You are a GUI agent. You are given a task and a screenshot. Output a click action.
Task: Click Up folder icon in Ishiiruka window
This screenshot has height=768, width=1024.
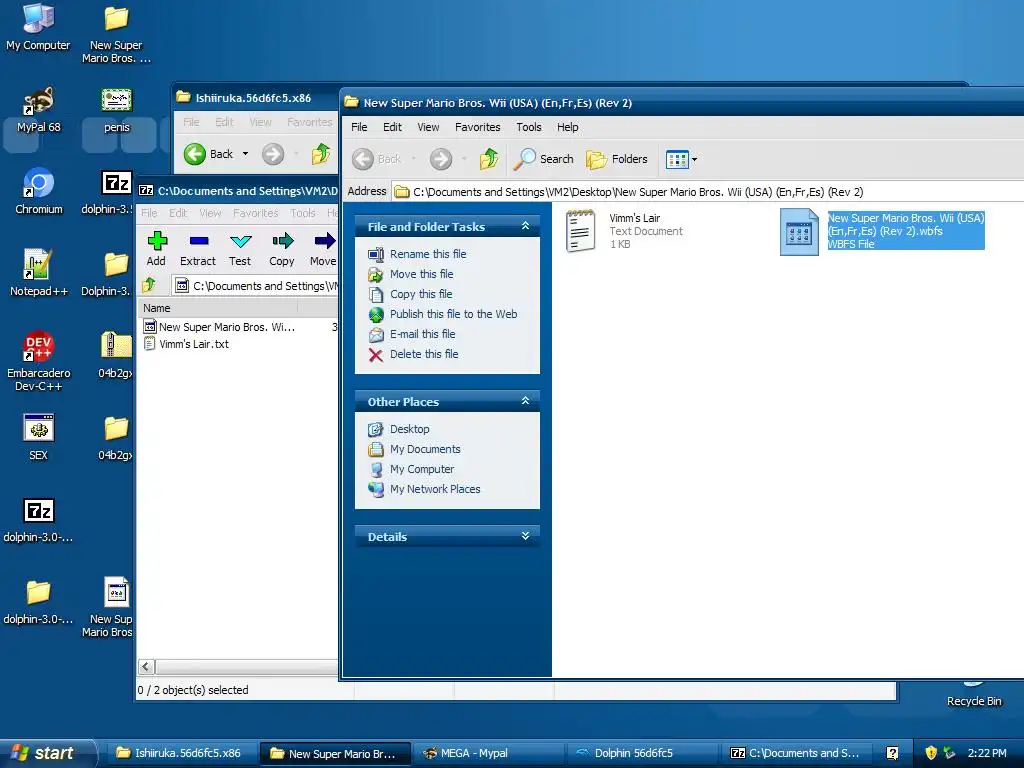(x=321, y=154)
